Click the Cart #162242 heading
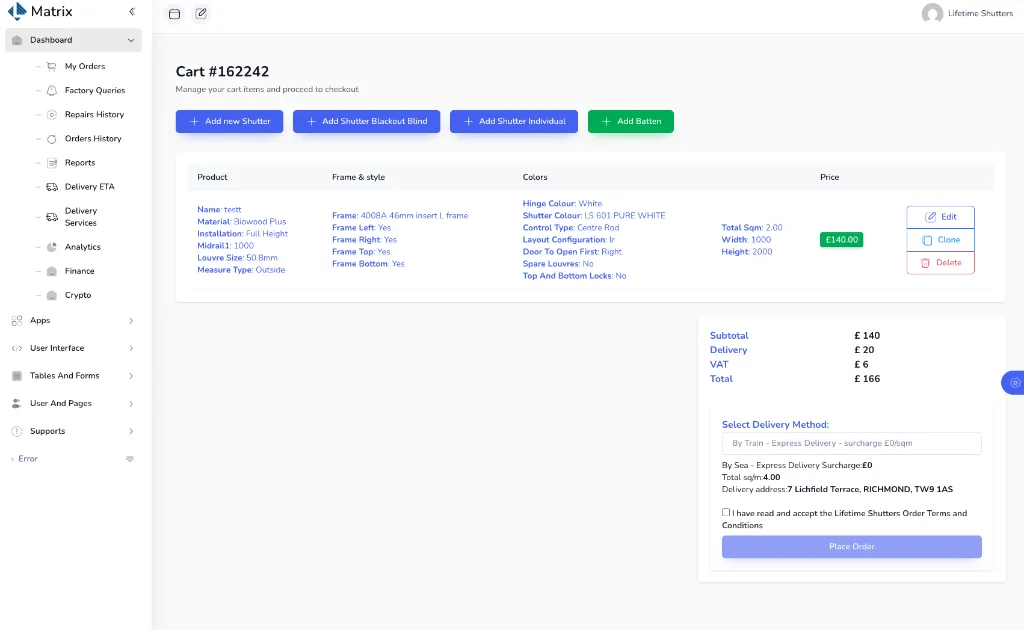The height and width of the screenshot is (630, 1024). (222, 72)
